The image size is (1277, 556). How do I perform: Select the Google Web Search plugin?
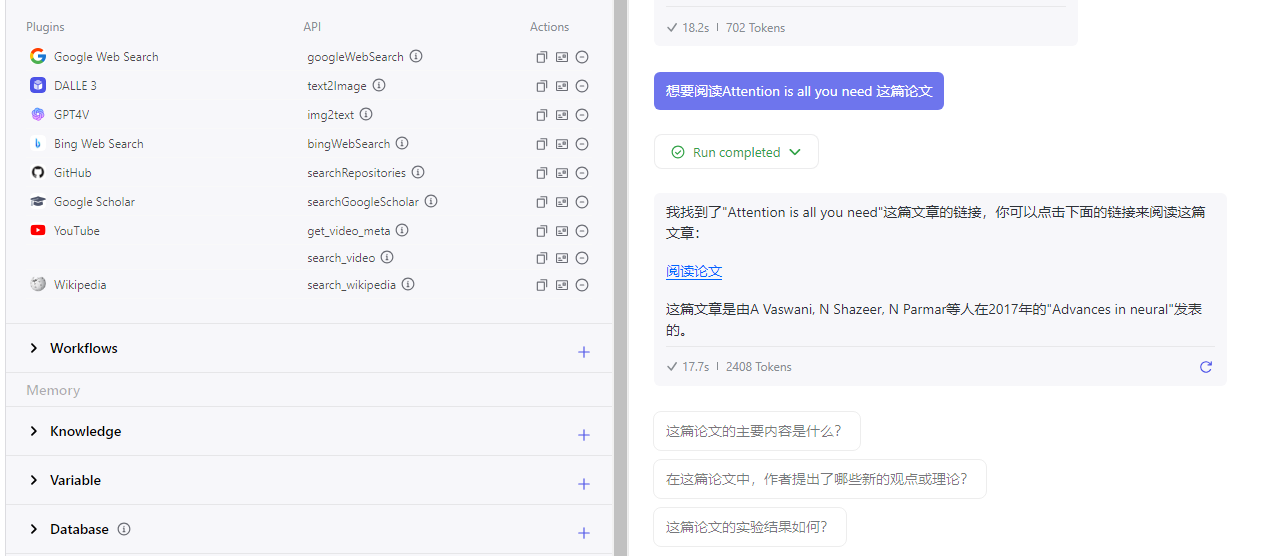106,57
